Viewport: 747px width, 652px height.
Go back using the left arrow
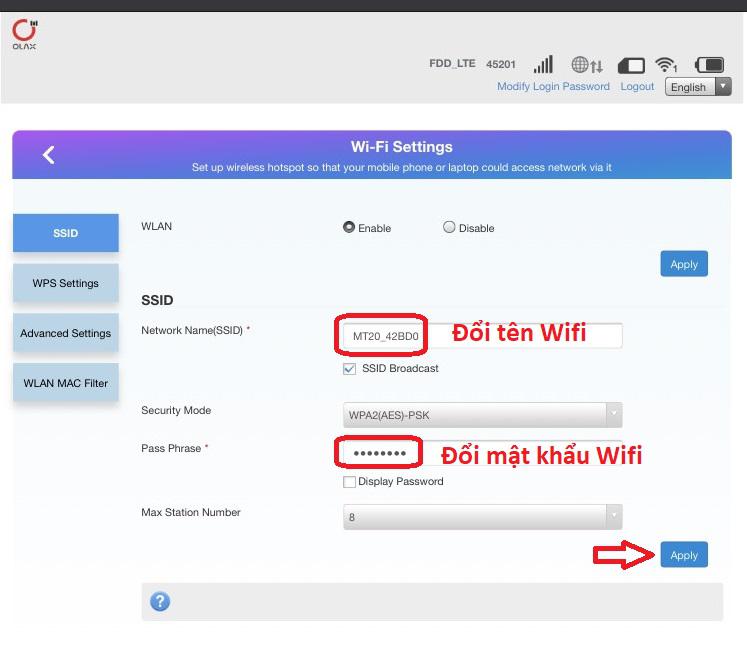click(x=49, y=155)
